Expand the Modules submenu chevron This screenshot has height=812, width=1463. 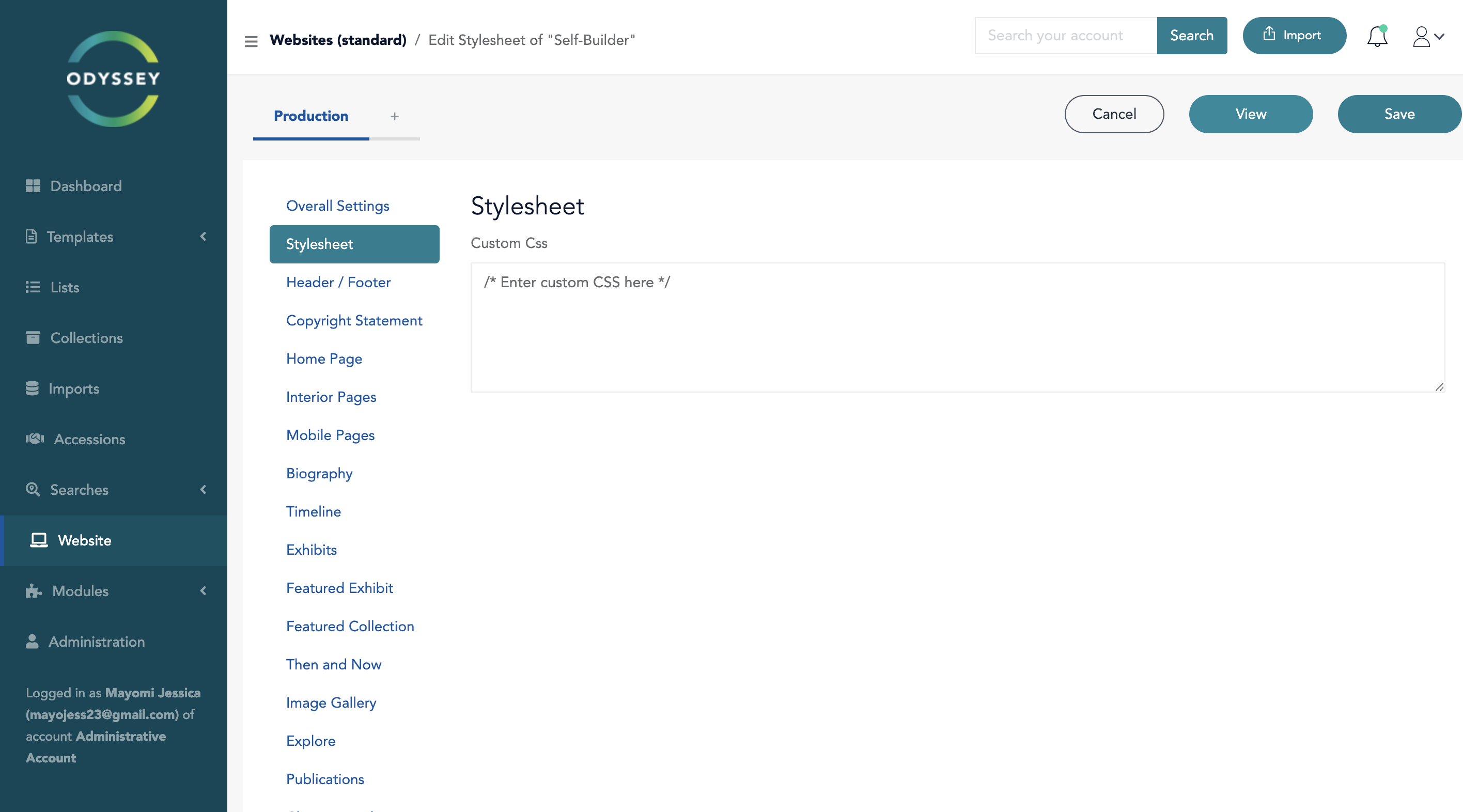pos(204,590)
